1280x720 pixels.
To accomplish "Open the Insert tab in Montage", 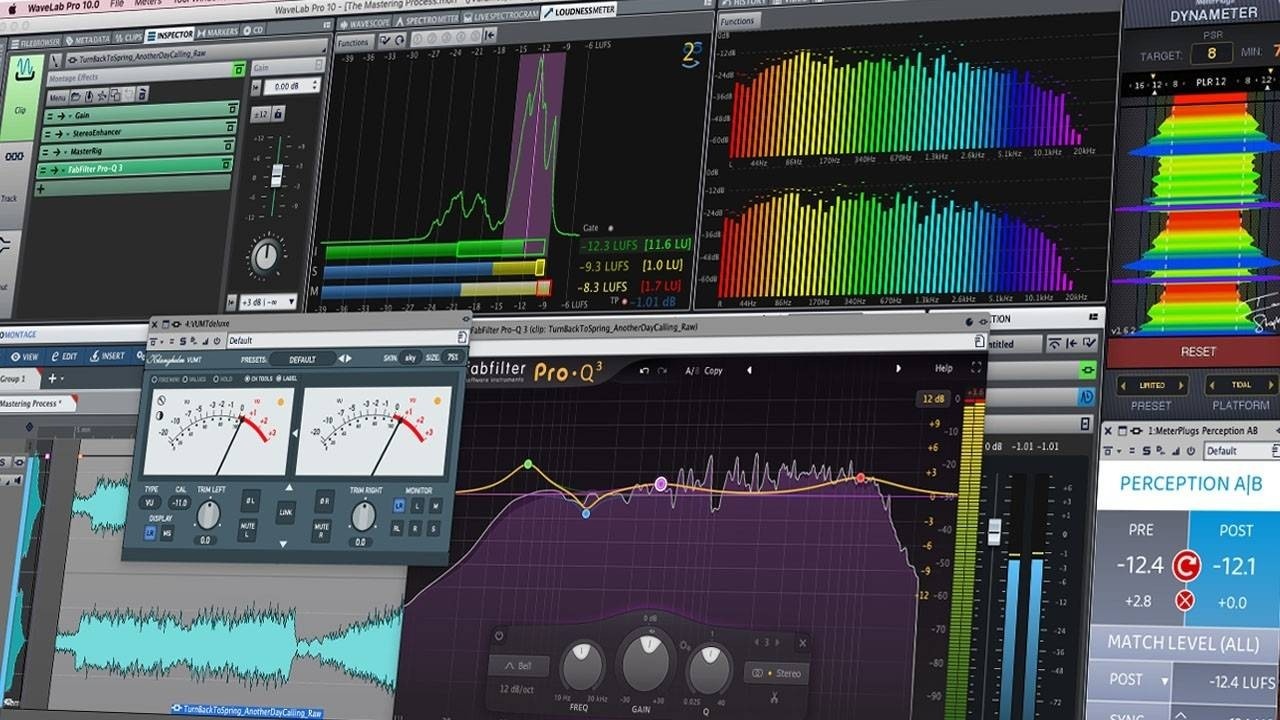I will pos(107,355).
